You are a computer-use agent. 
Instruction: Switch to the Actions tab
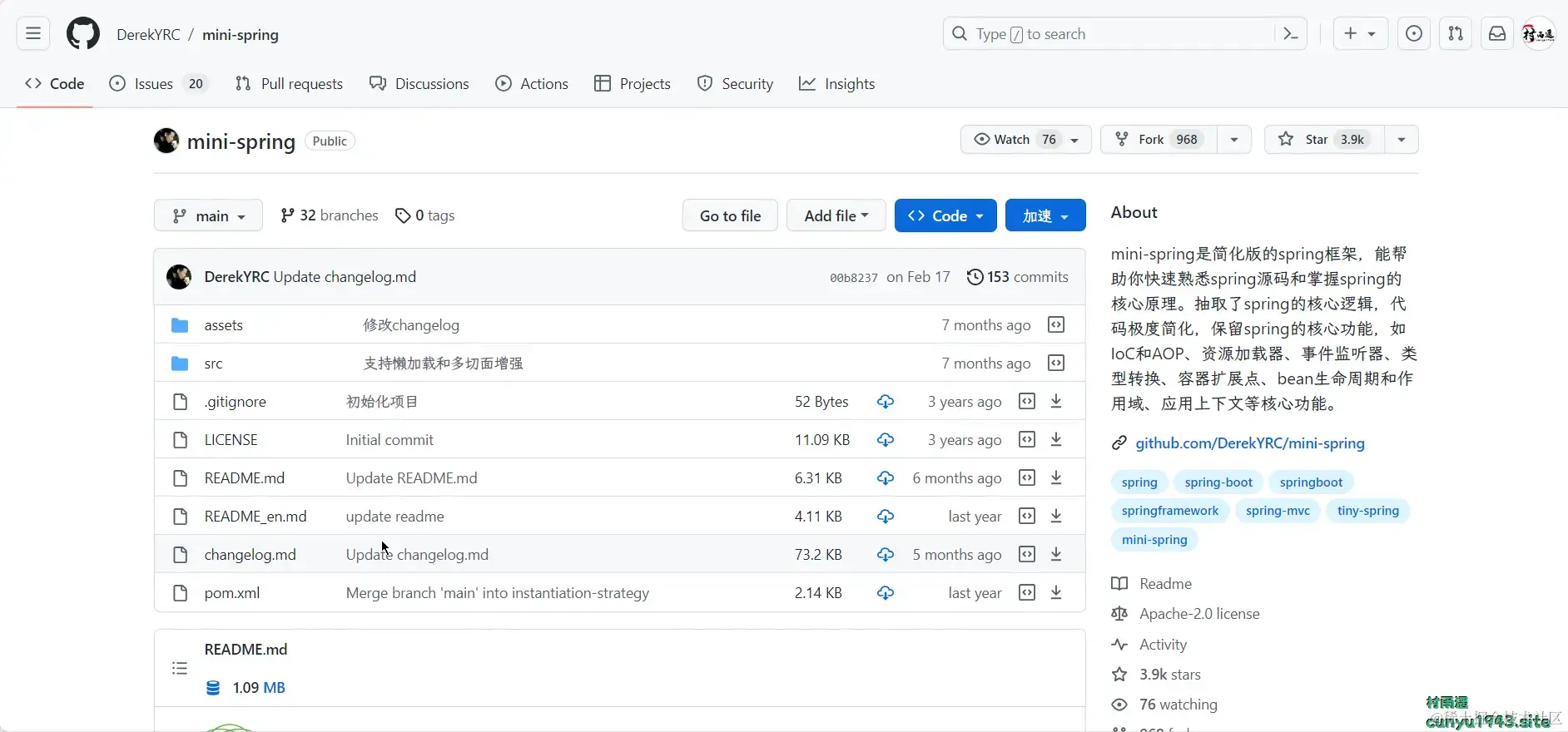point(532,84)
